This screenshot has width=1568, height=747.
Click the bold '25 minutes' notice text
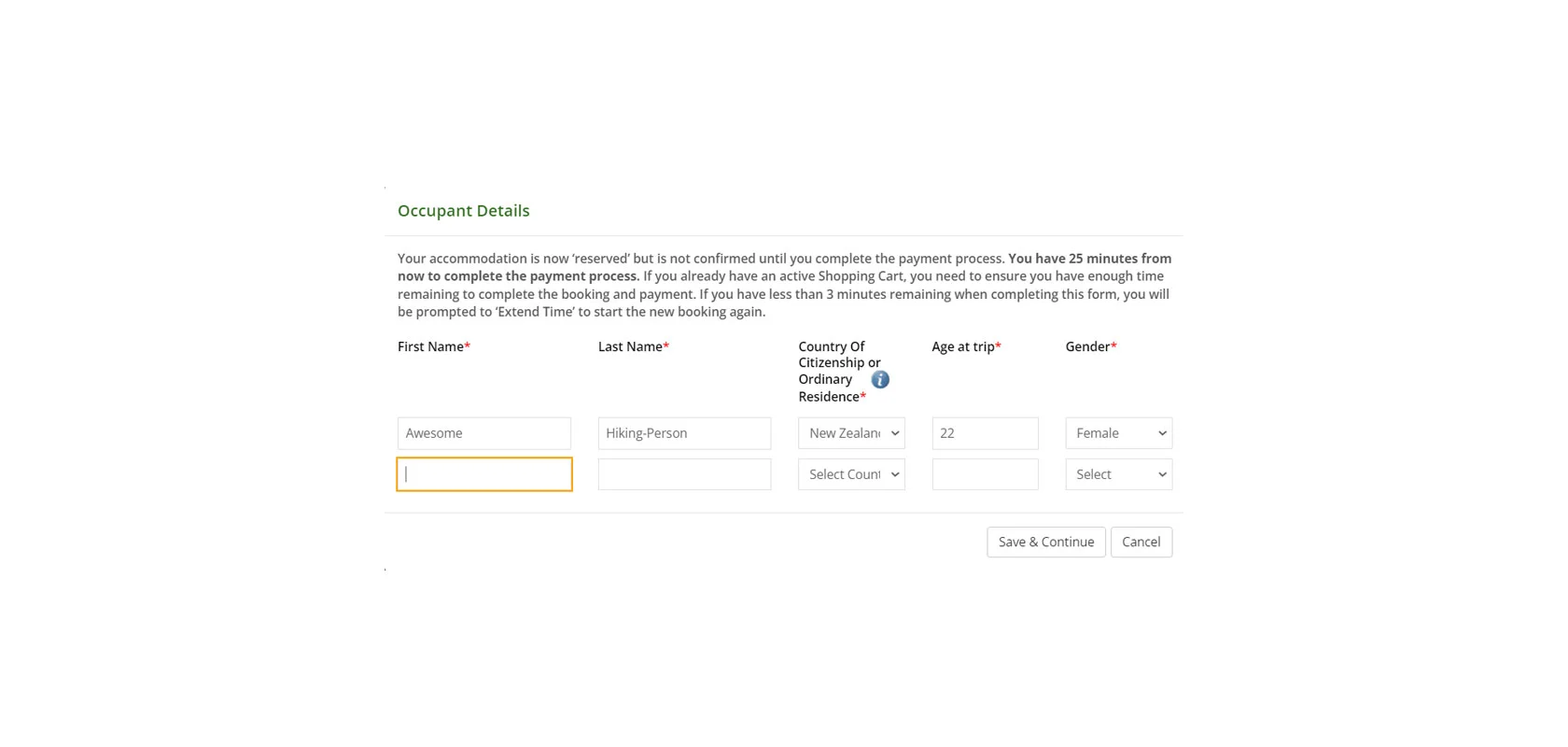(784, 267)
